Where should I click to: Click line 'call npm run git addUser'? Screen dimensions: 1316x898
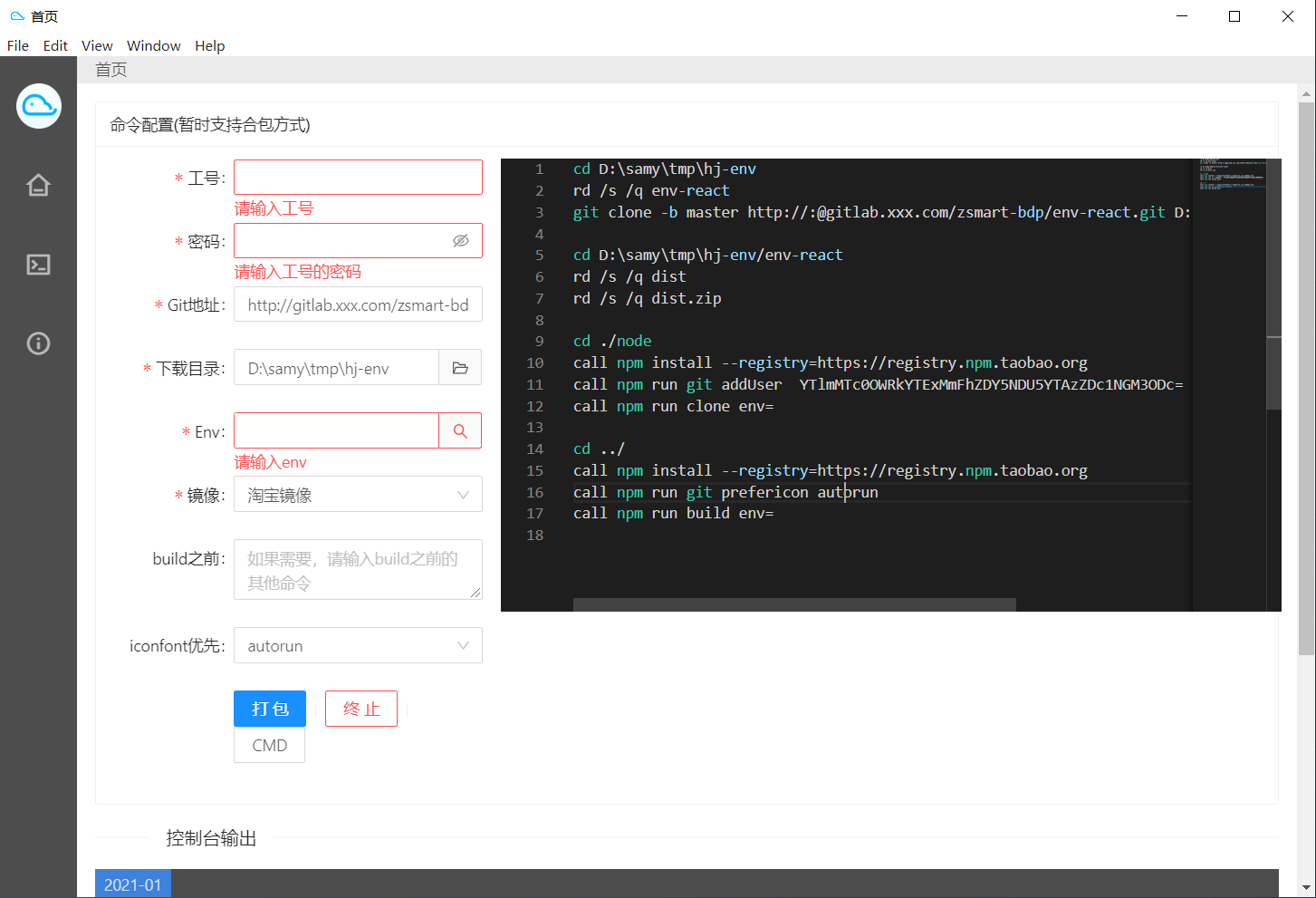coord(878,384)
